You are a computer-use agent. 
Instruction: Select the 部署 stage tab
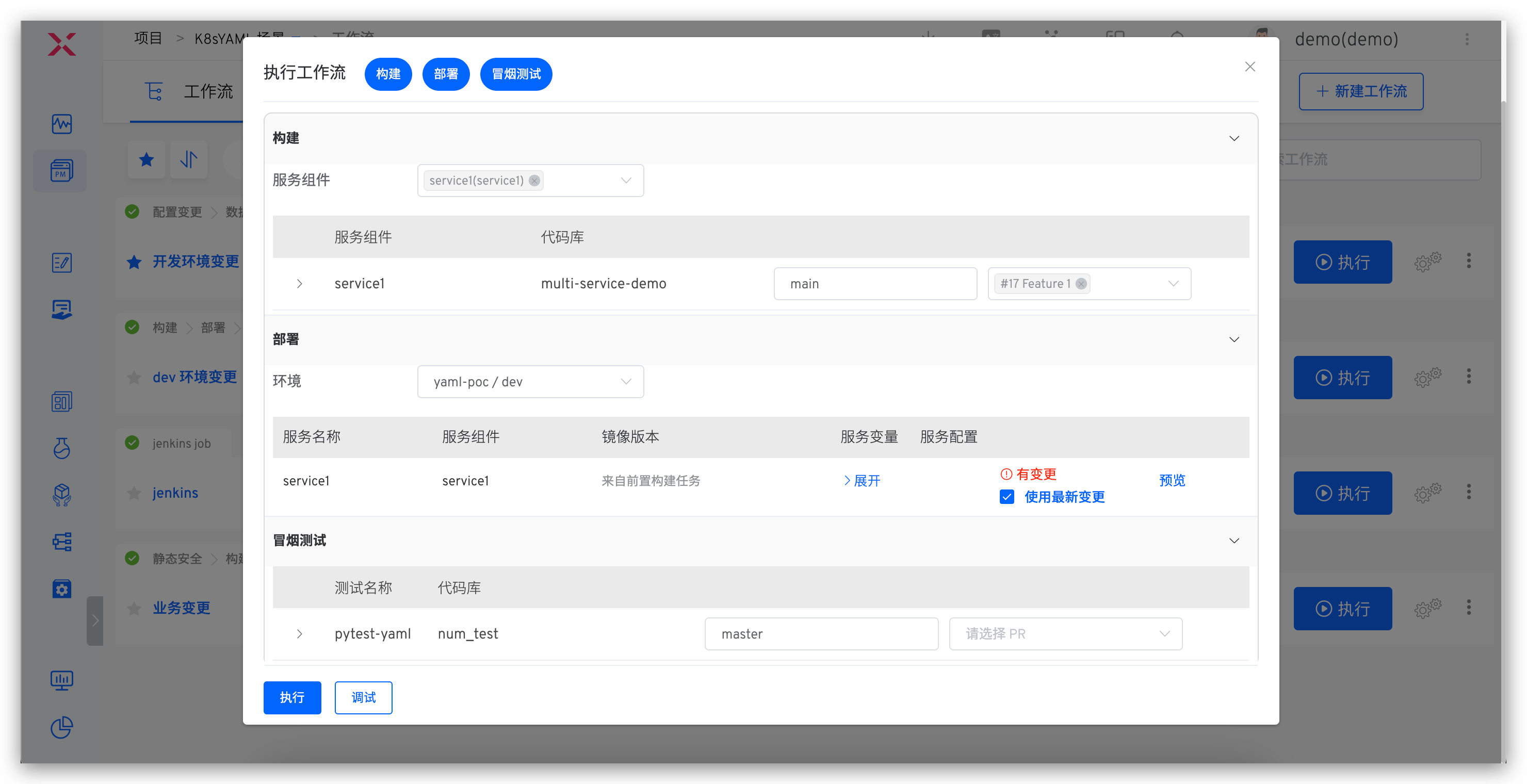[x=446, y=74]
